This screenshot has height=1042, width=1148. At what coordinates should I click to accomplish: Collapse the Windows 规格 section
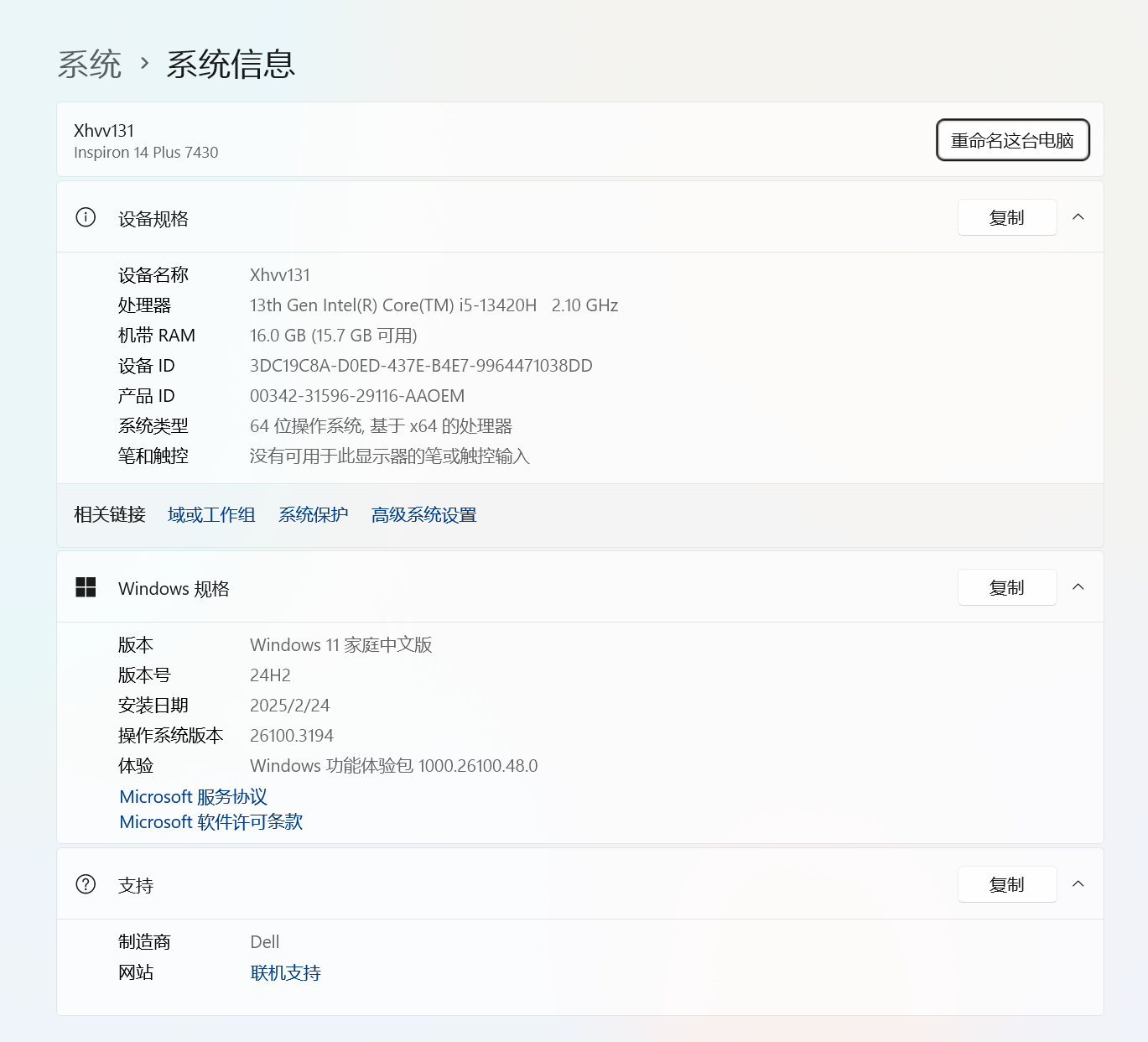tap(1078, 587)
